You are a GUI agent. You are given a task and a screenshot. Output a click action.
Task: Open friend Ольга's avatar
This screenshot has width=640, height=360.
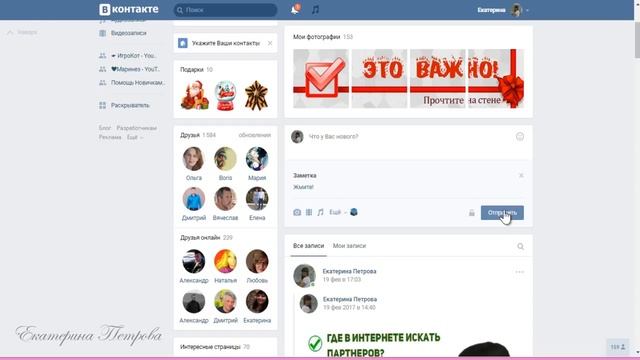click(193, 159)
